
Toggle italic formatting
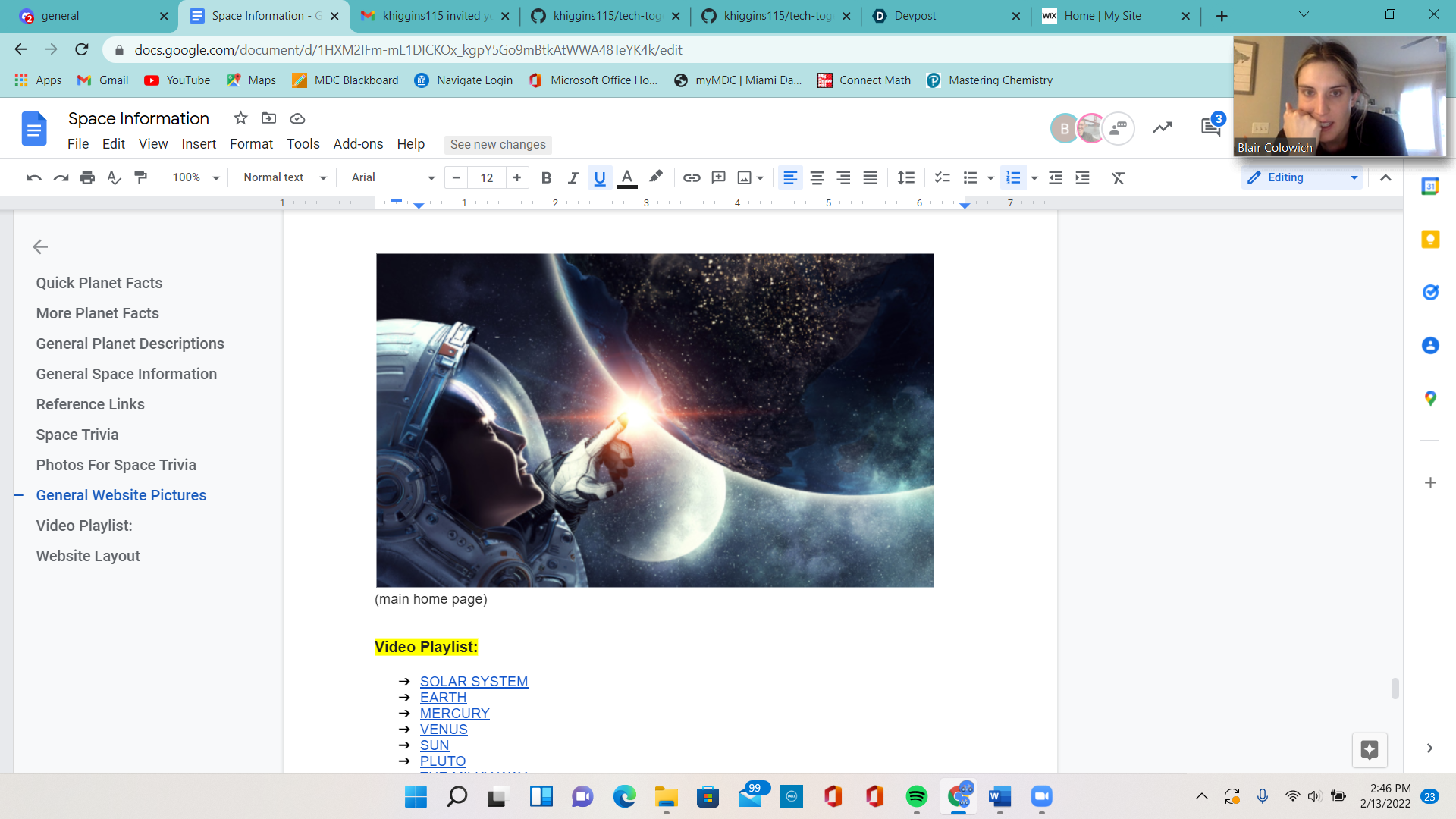point(573,177)
